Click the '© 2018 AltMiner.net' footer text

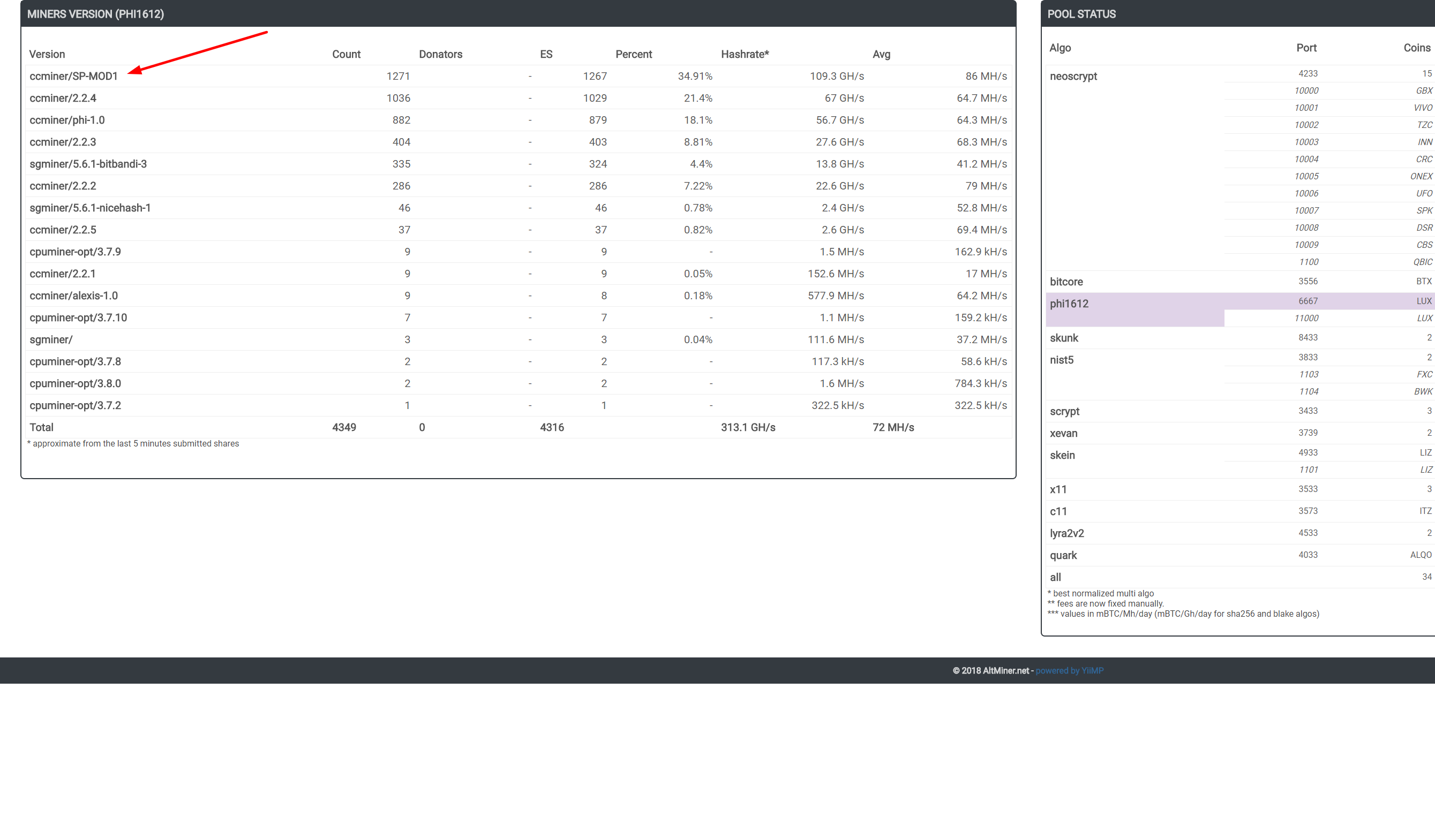click(991, 670)
